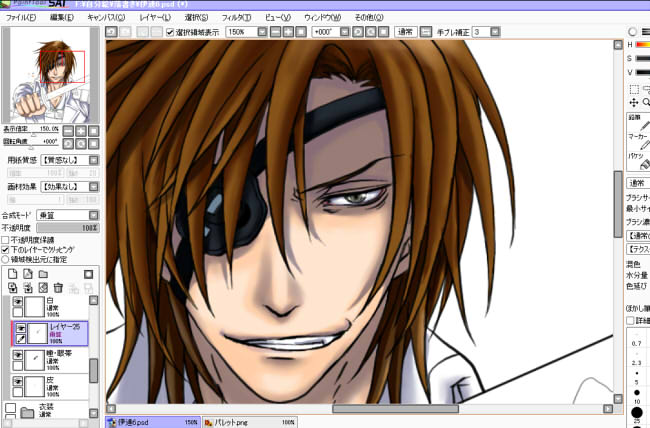
Task: Open rotation angle dropdown +000°
Action: (345, 32)
